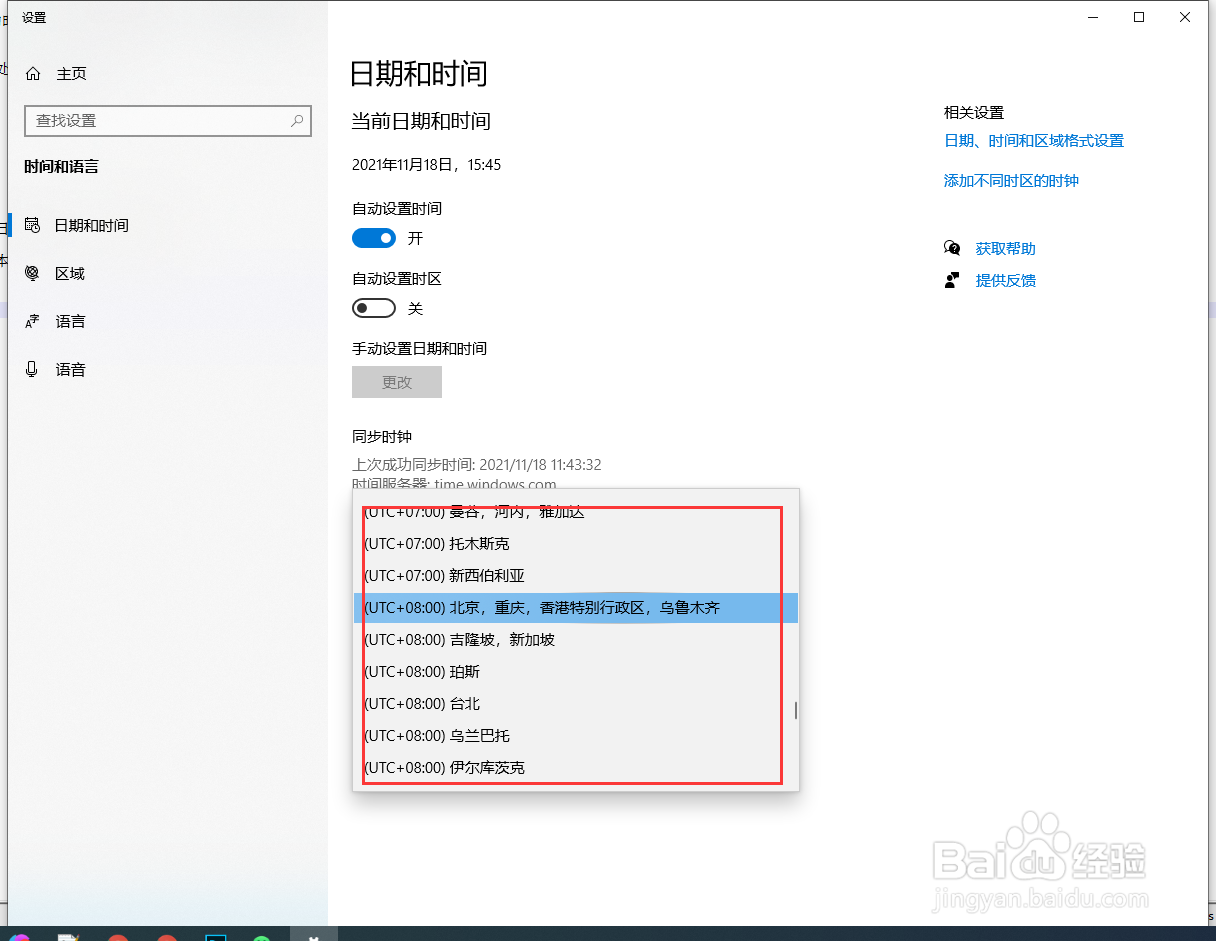Open 日期、时间和区域格式设置 link
1216x941 pixels.
coord(1034,141)
